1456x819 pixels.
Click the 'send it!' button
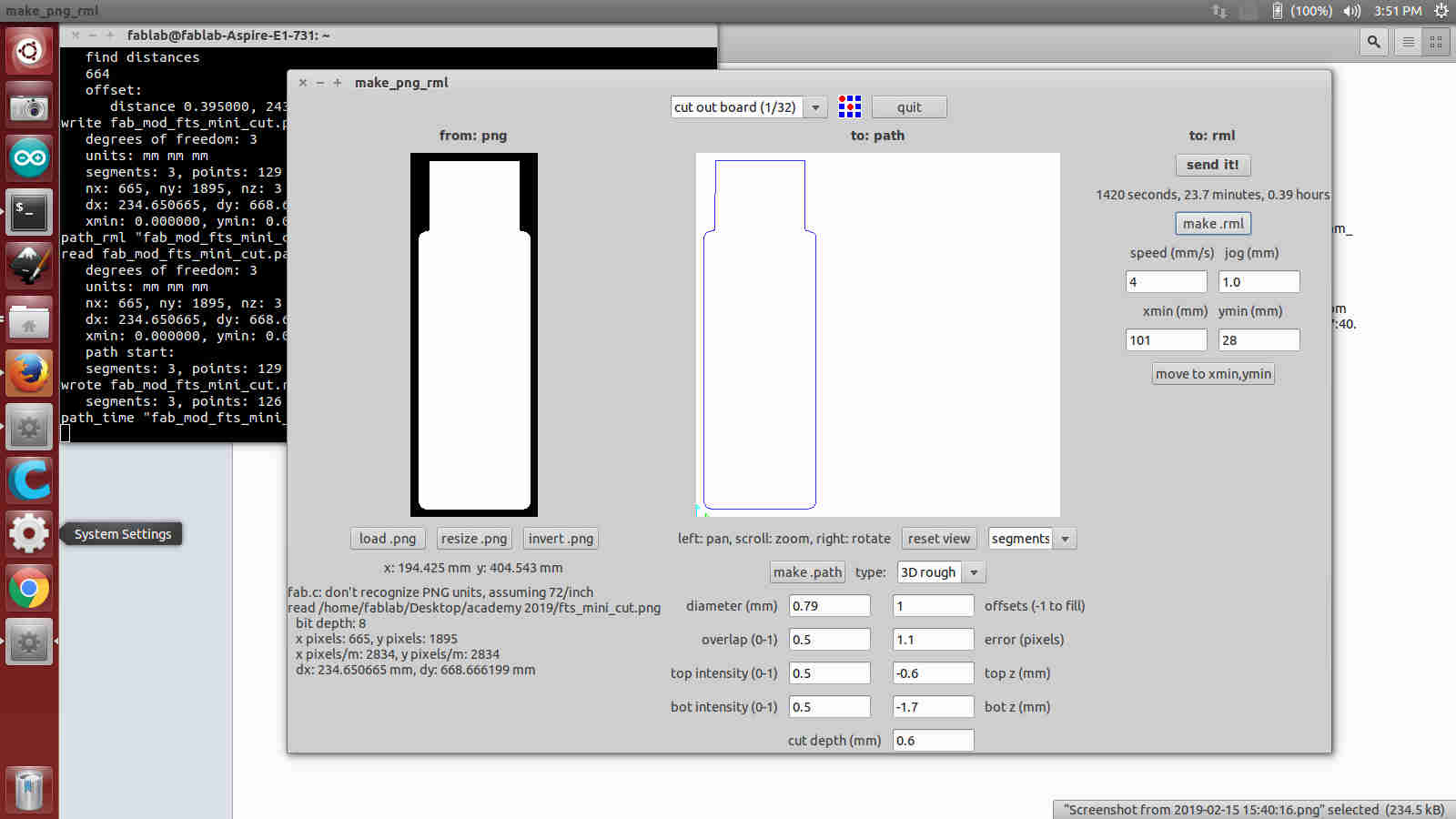[x=1212, y=165]
